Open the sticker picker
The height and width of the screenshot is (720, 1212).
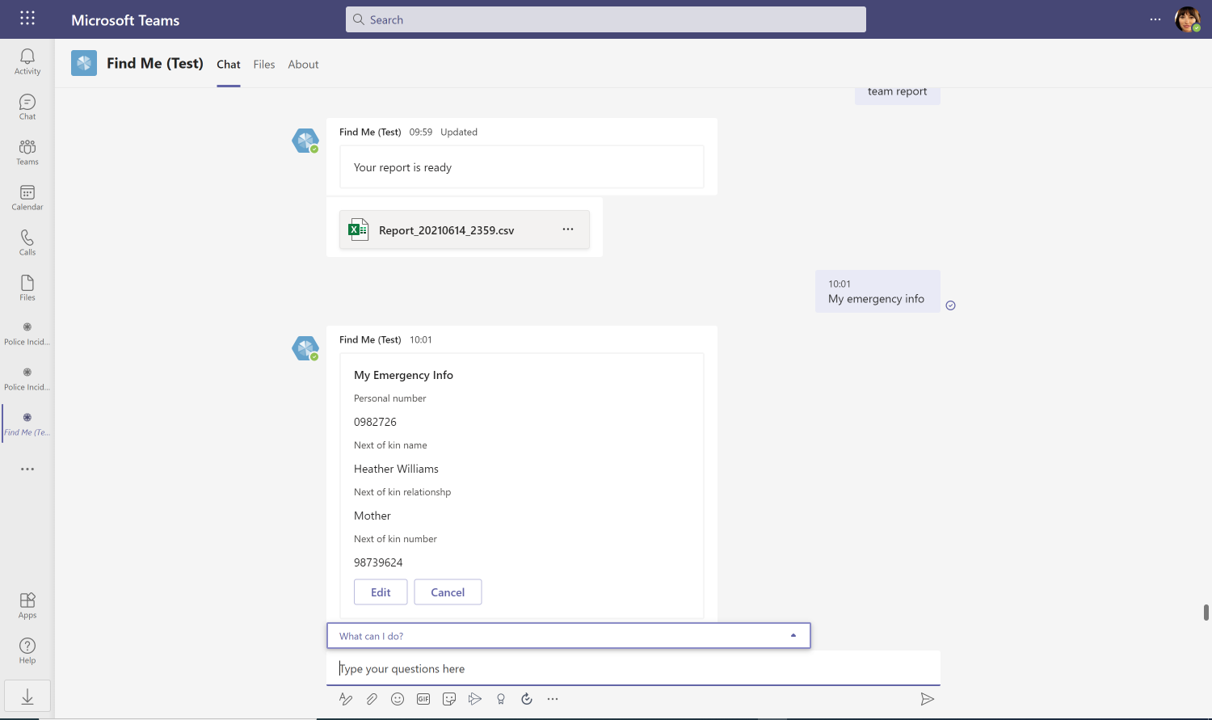[x=449, y=699]
